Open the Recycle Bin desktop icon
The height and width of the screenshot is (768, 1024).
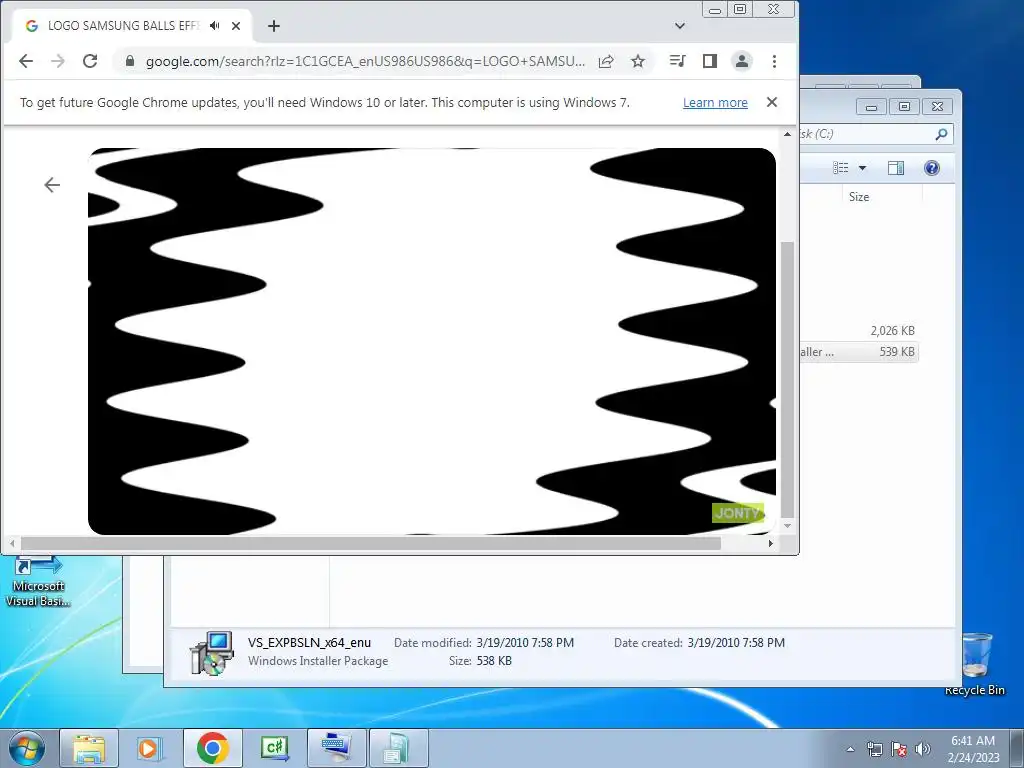coord(975,664)
